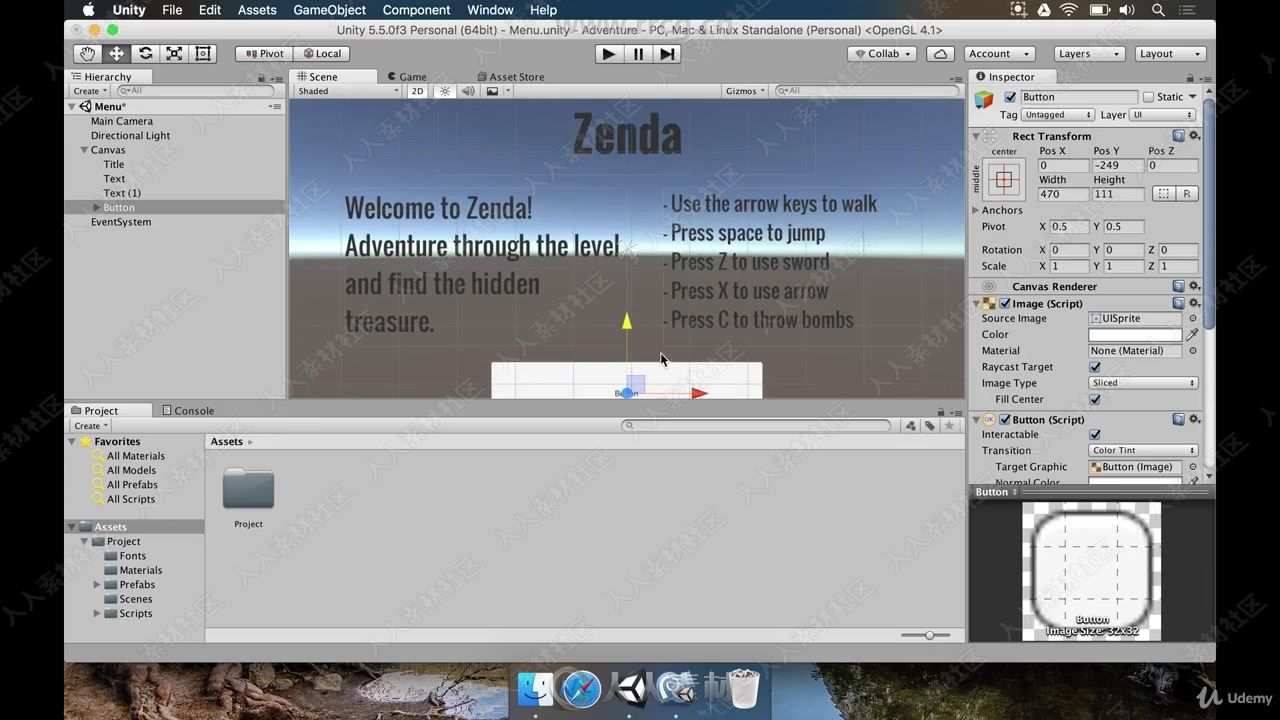Select the Rect transform tool

[203, 54]
